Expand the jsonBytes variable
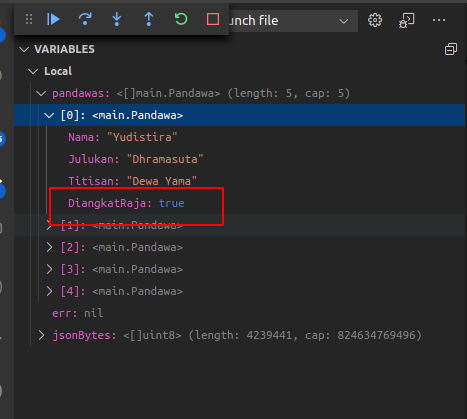This screenshot has width=467, height=419. pyautogui.click(x=41, y=335)
